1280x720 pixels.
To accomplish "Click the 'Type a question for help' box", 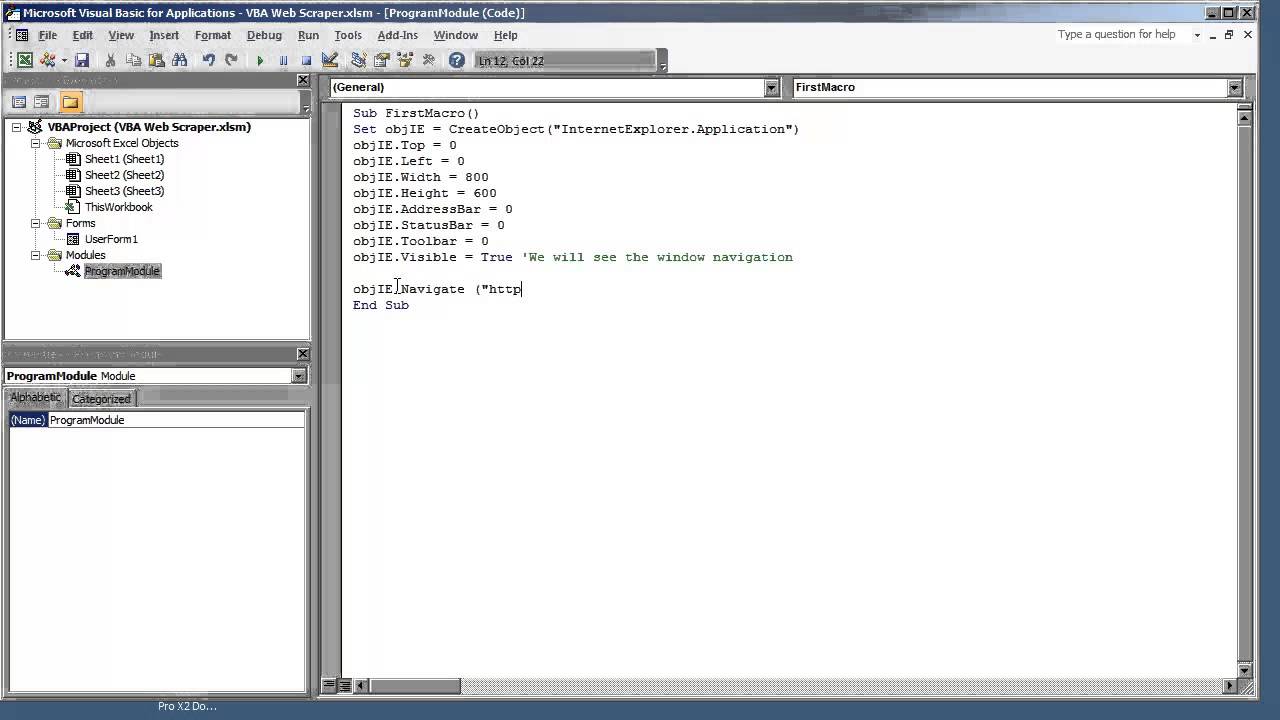I will point(1120,35).
